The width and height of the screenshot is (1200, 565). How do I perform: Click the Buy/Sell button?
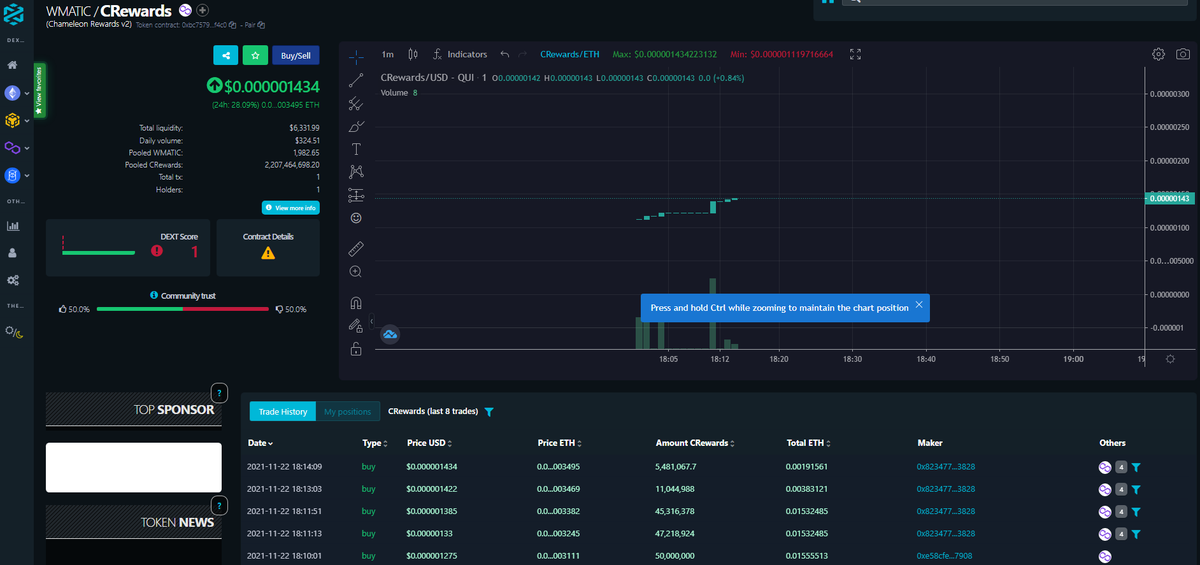point(295,56)
